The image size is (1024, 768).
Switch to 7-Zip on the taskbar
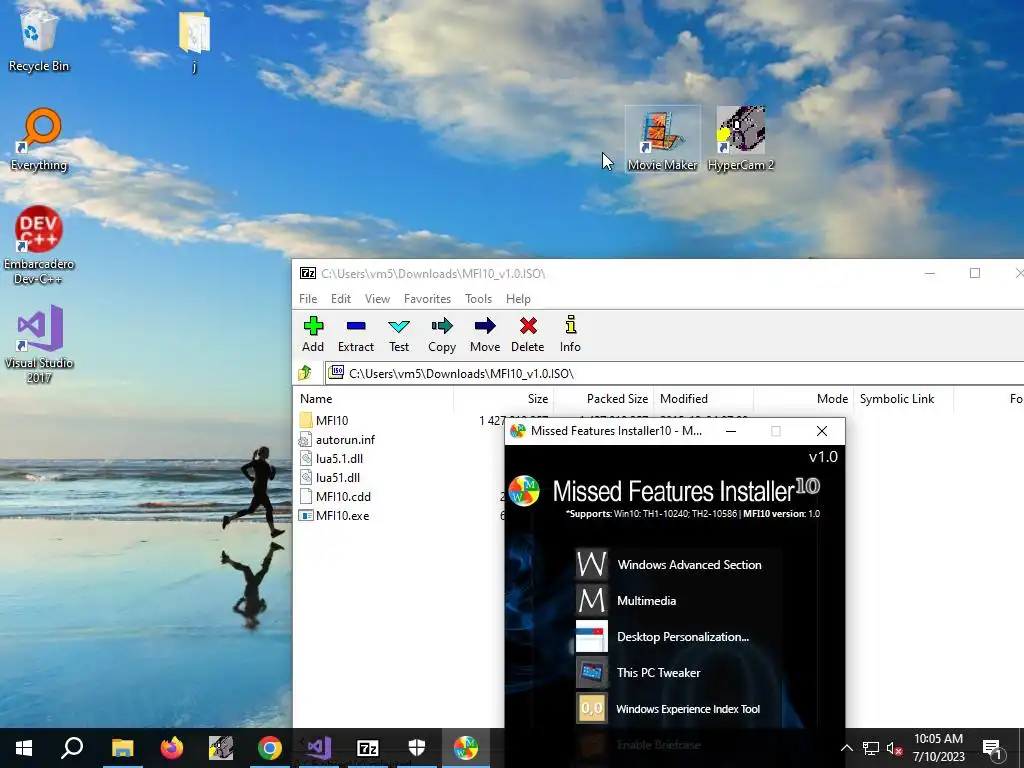point(368,748)
